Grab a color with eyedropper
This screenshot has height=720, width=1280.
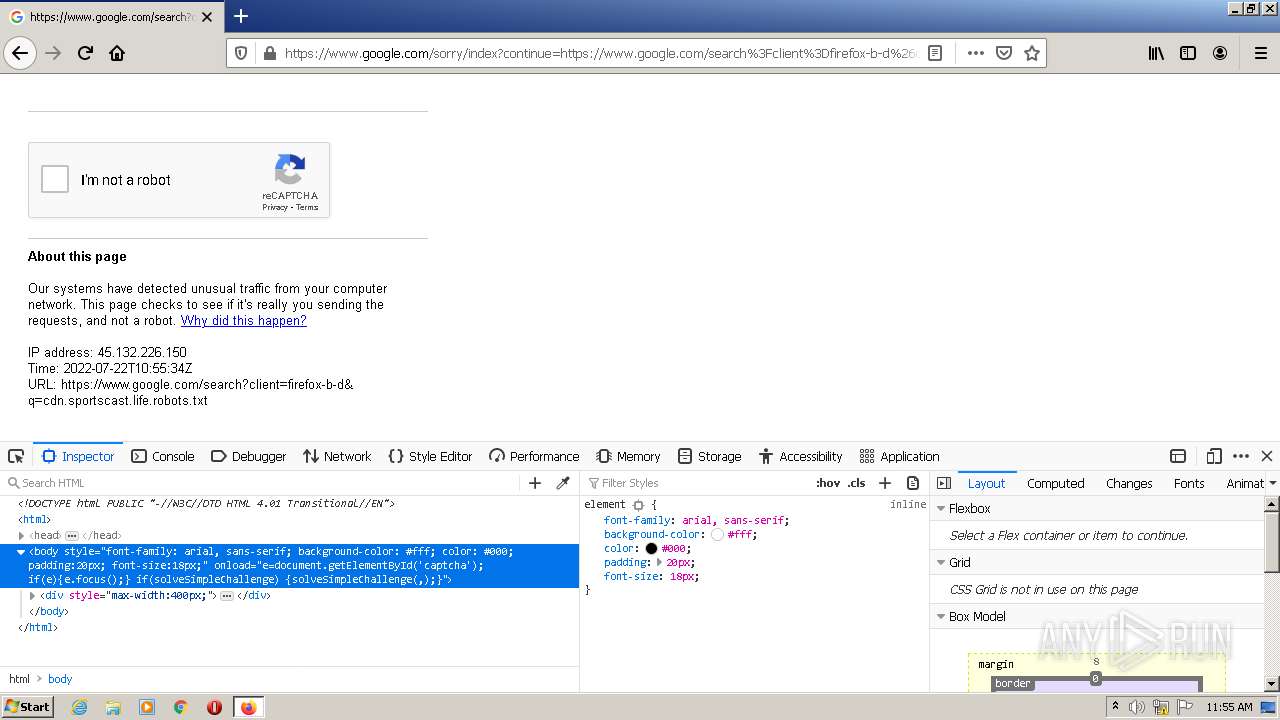(563, 483)
